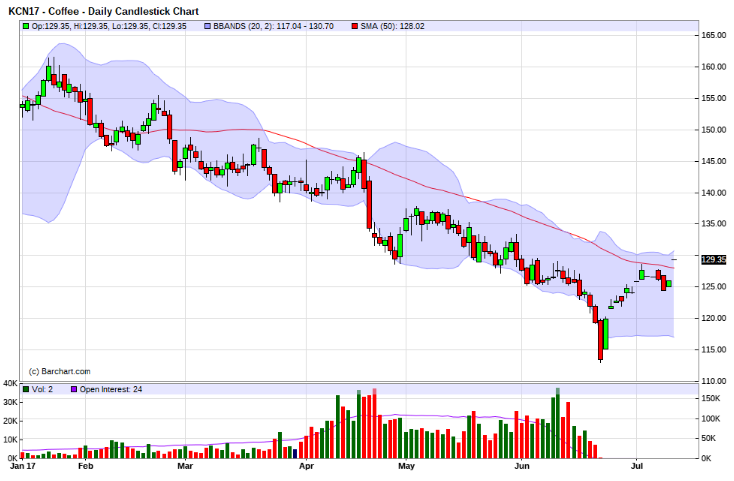Click the 10K volume axis label

[x=10, y=440]
